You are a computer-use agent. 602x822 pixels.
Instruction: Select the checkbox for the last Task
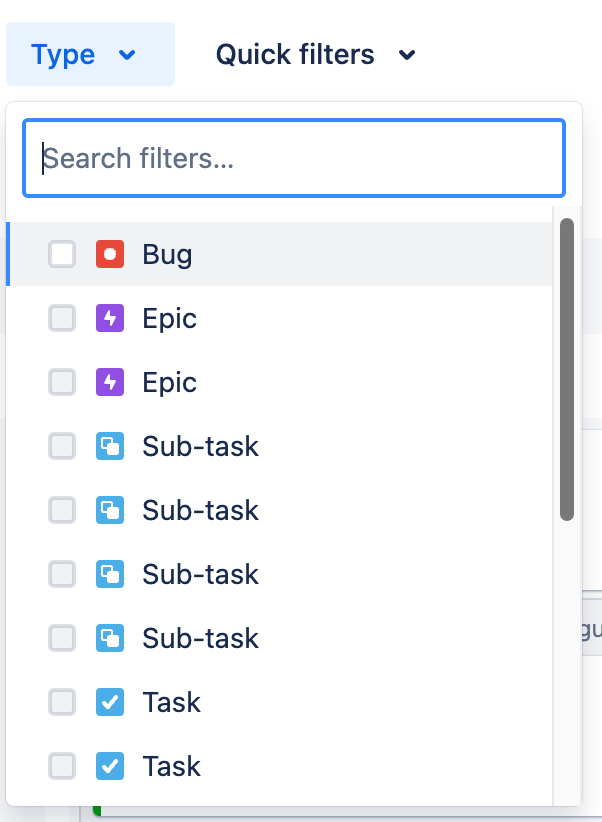click(x=62, y=766)
